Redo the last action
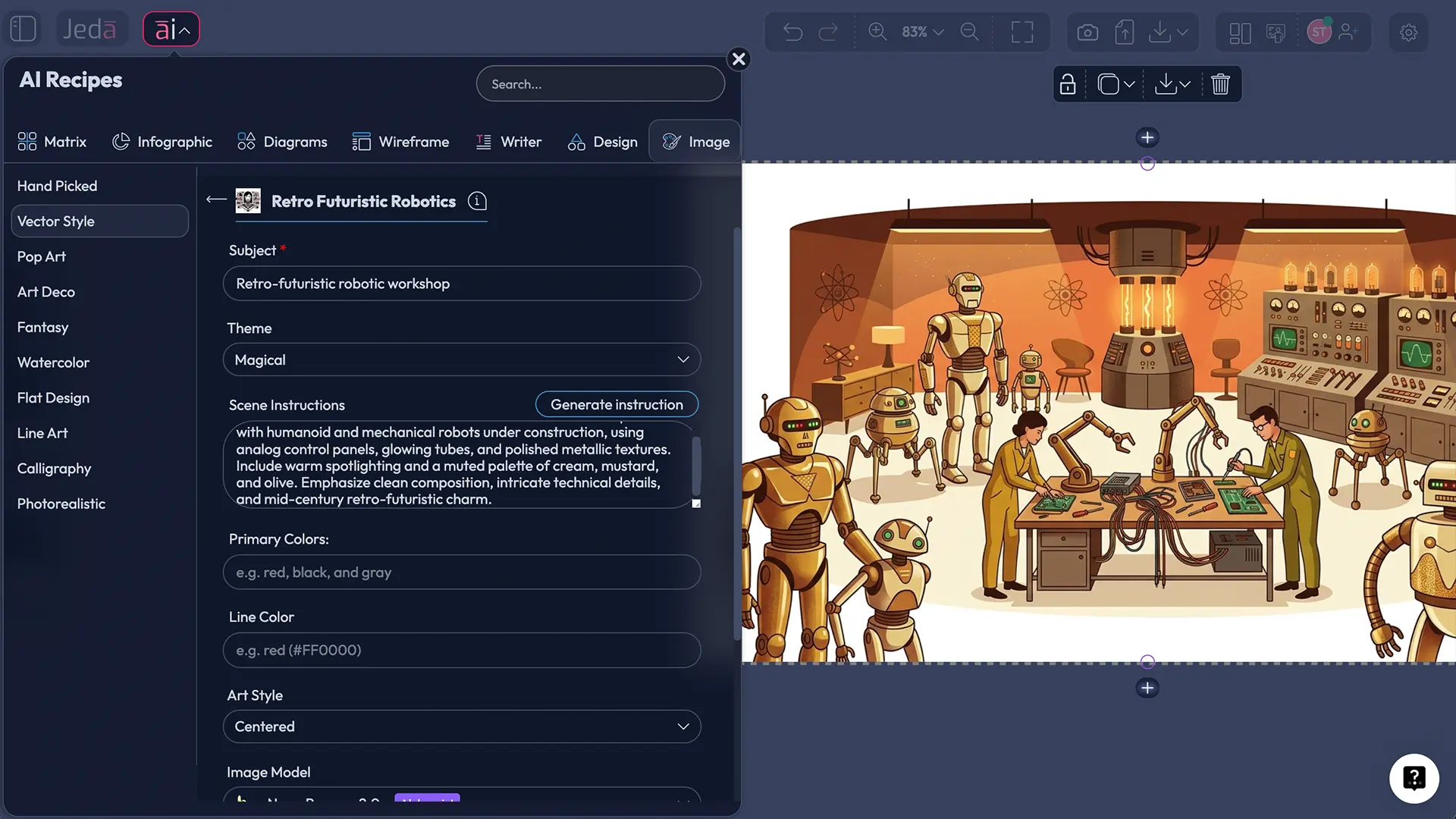Viewport: 1456px width, 819px height. pos(828,32)
